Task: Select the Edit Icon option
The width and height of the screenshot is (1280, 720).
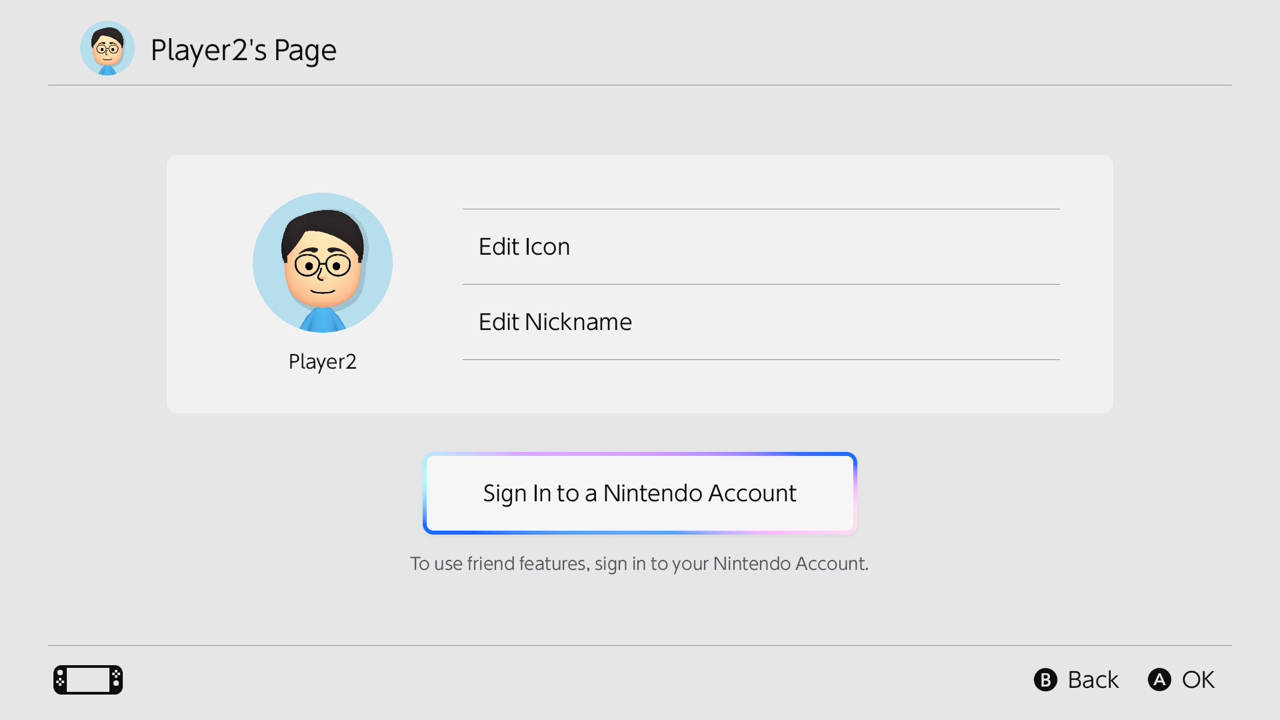Action: pyautogui.click(x=761, y=247)
